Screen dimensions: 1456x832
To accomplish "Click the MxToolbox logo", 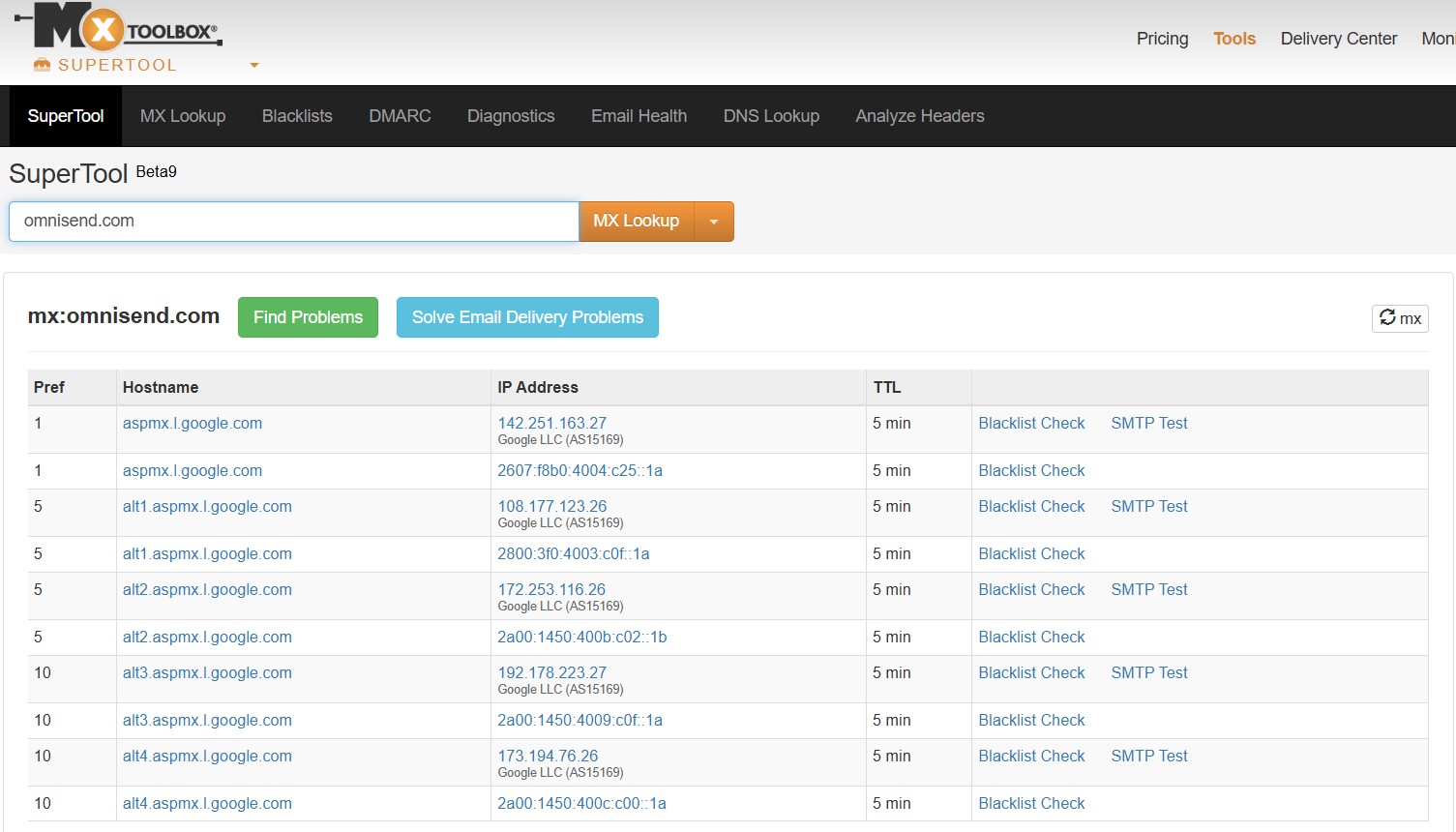I will (119, 27).
